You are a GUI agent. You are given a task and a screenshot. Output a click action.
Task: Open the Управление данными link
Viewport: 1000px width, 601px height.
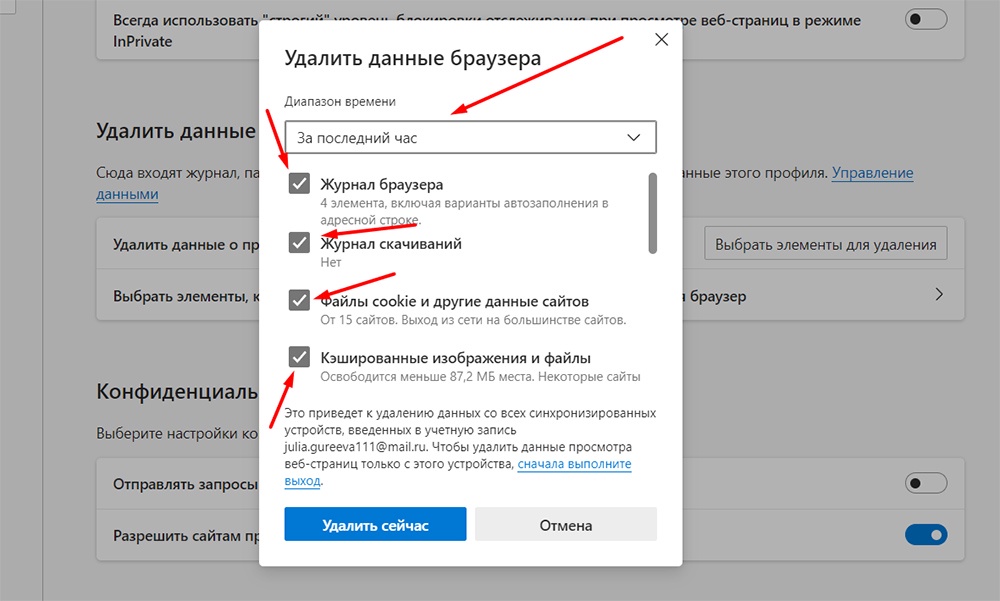[x=872, y=173]
